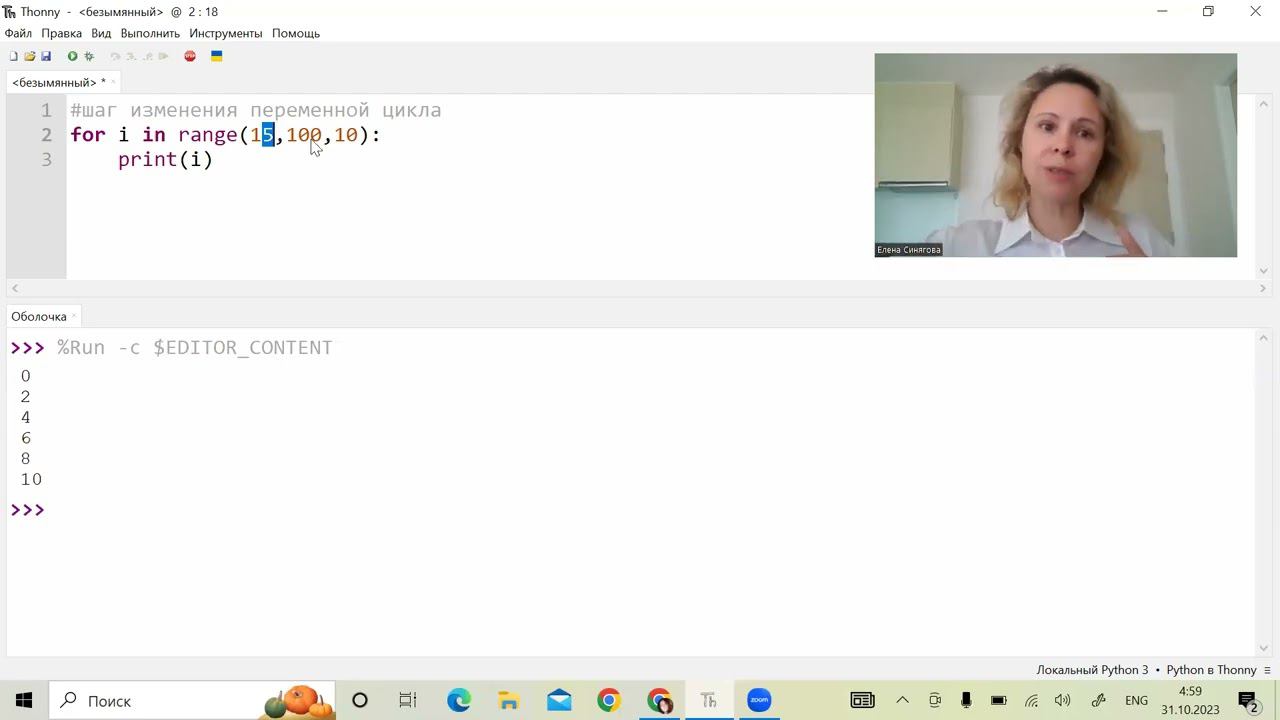The width and height of the screenshot is (1280, 720).
Task: Click the battery tray icon
Action: [998, 700]
